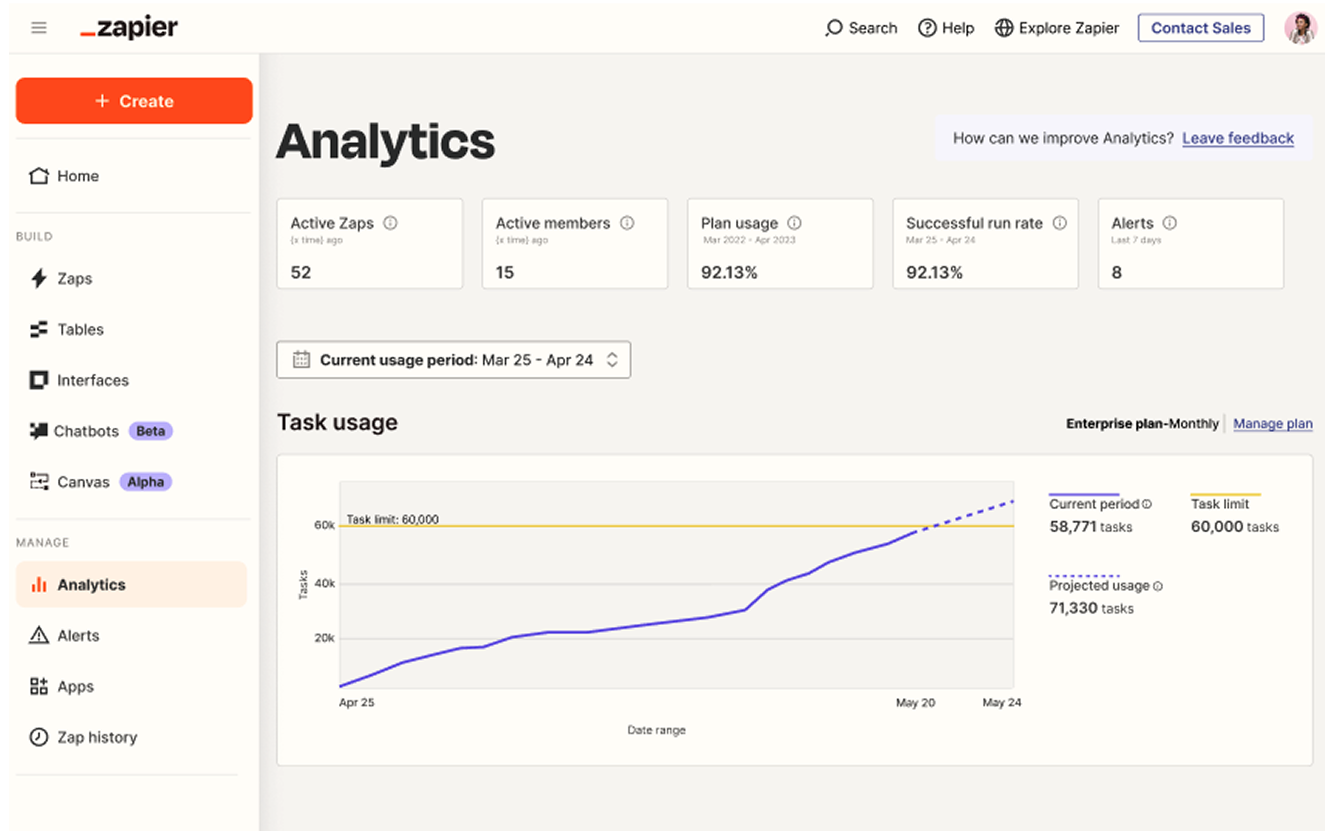
Task: Click info icon next to Plan usage
Action: 794,223
